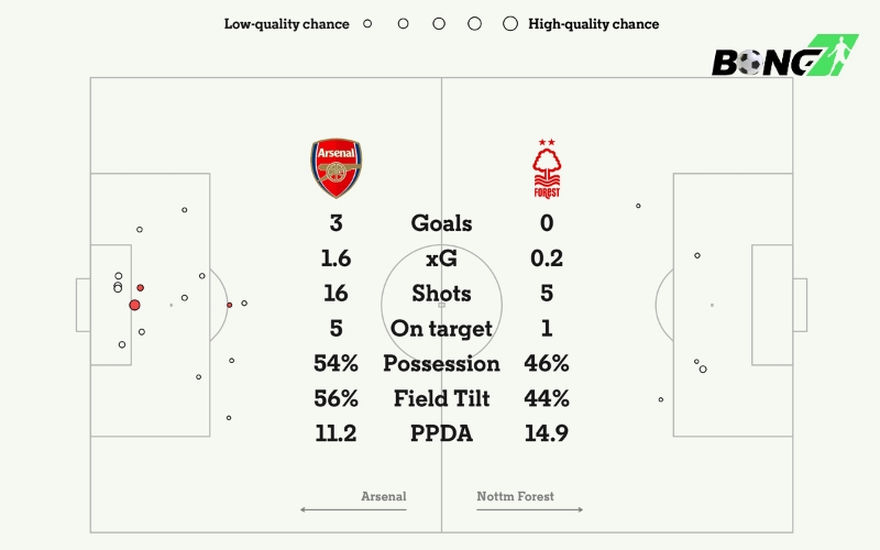Click the red shot marker on the penalty arc
The height and width of the screenshot is (550, 880).
point(229,305)
